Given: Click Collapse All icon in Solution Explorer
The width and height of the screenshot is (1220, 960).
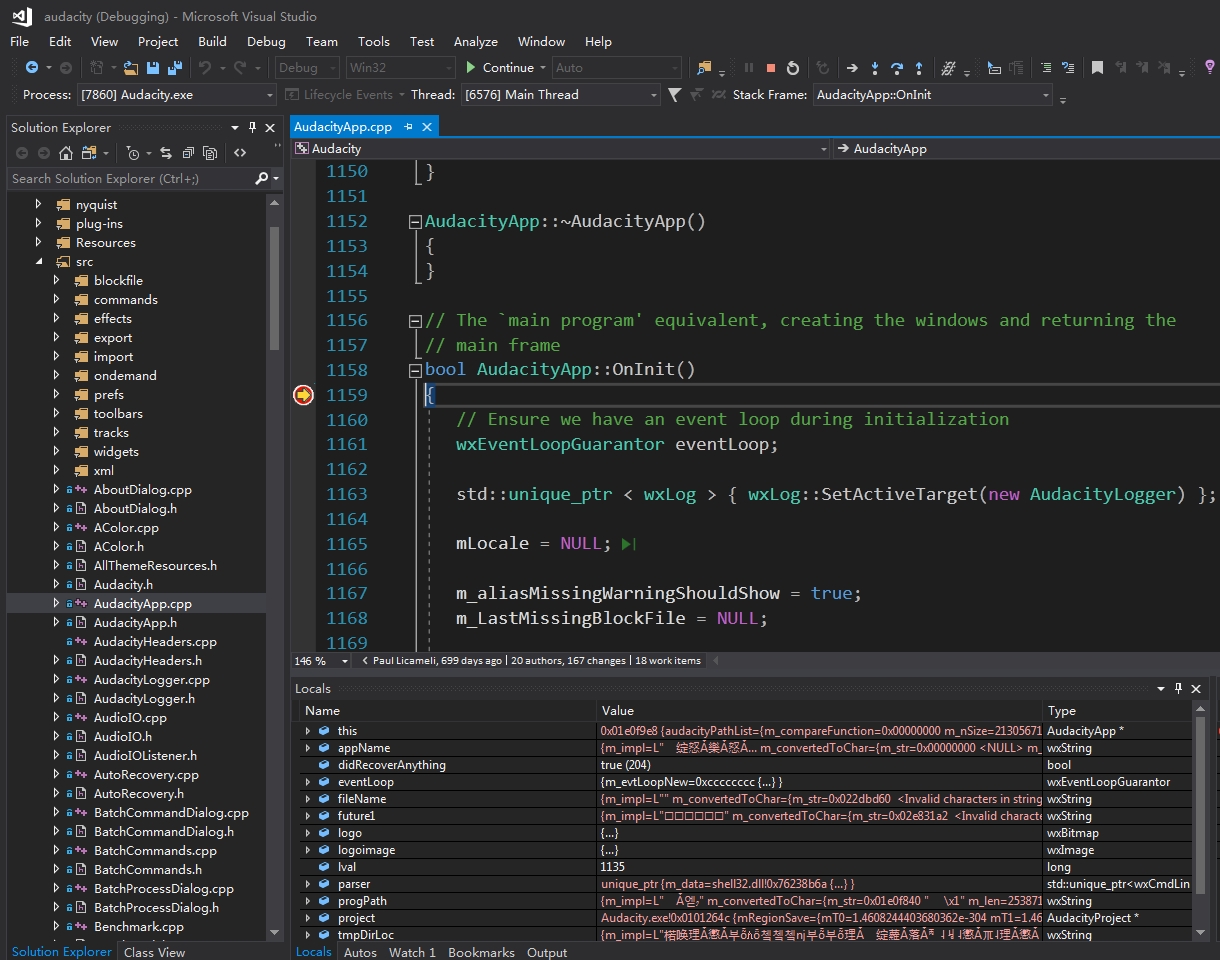Looking at the screenshot, I should tap(187, 153).
